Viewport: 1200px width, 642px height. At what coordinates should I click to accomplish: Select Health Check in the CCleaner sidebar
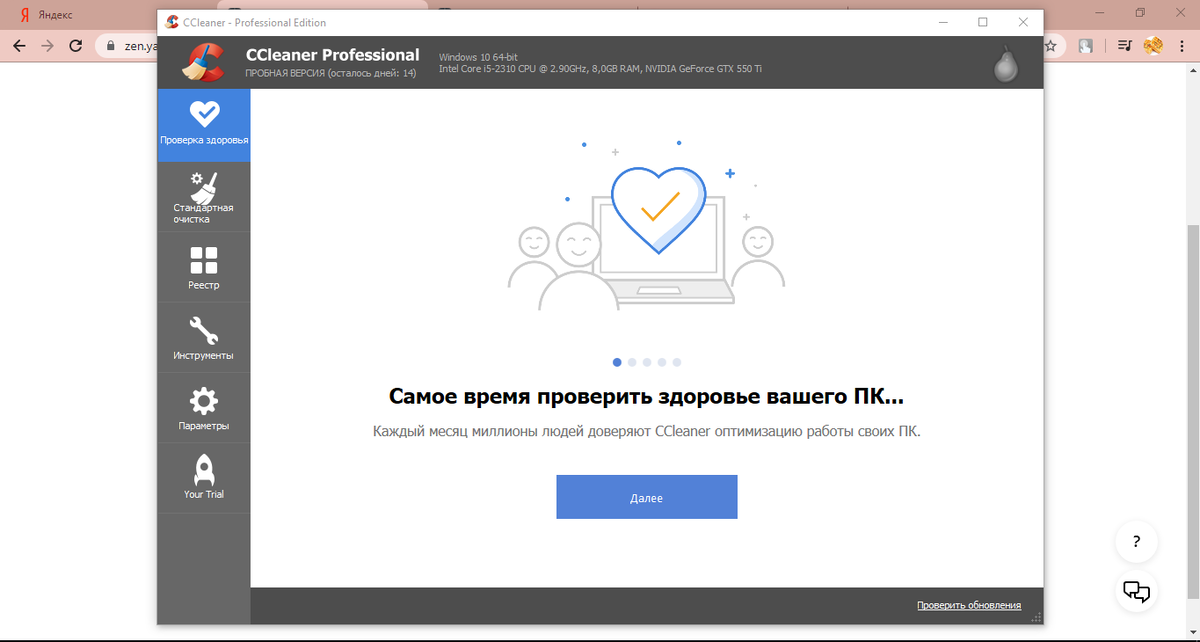[204, 124]
